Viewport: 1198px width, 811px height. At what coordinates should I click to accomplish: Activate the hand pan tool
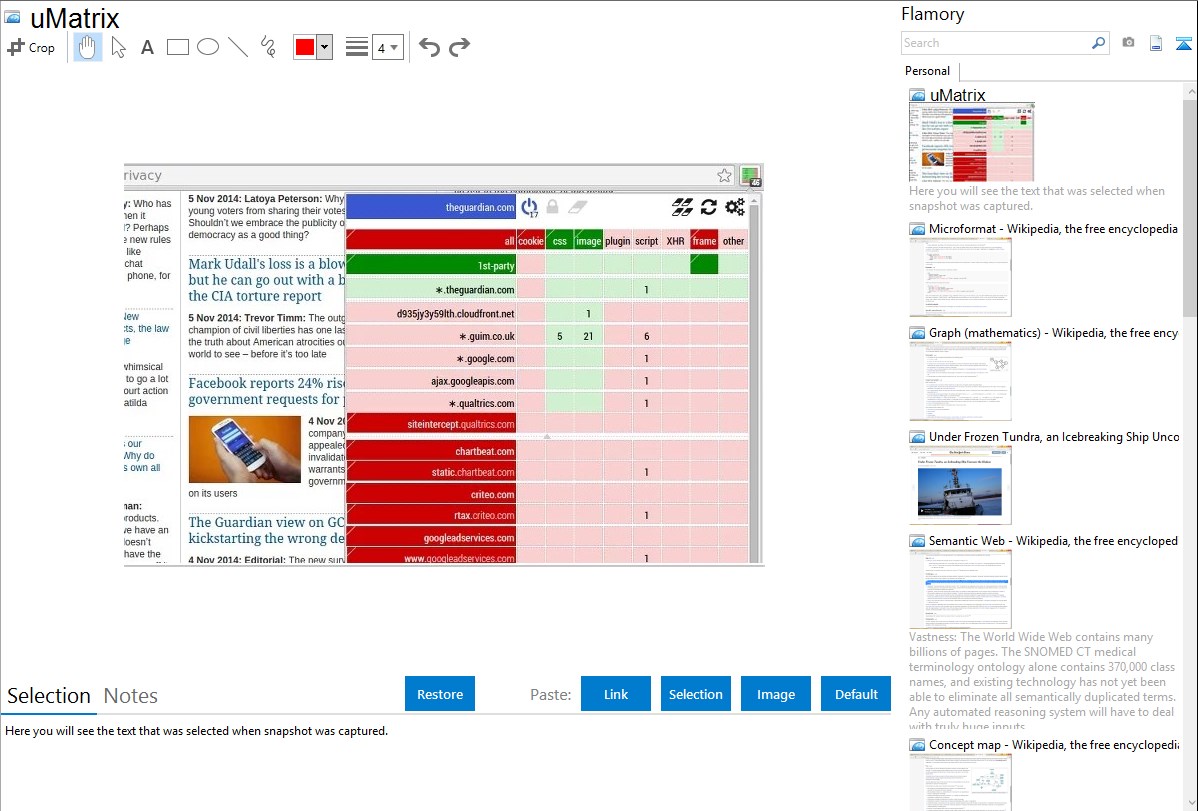click(88, 47)
